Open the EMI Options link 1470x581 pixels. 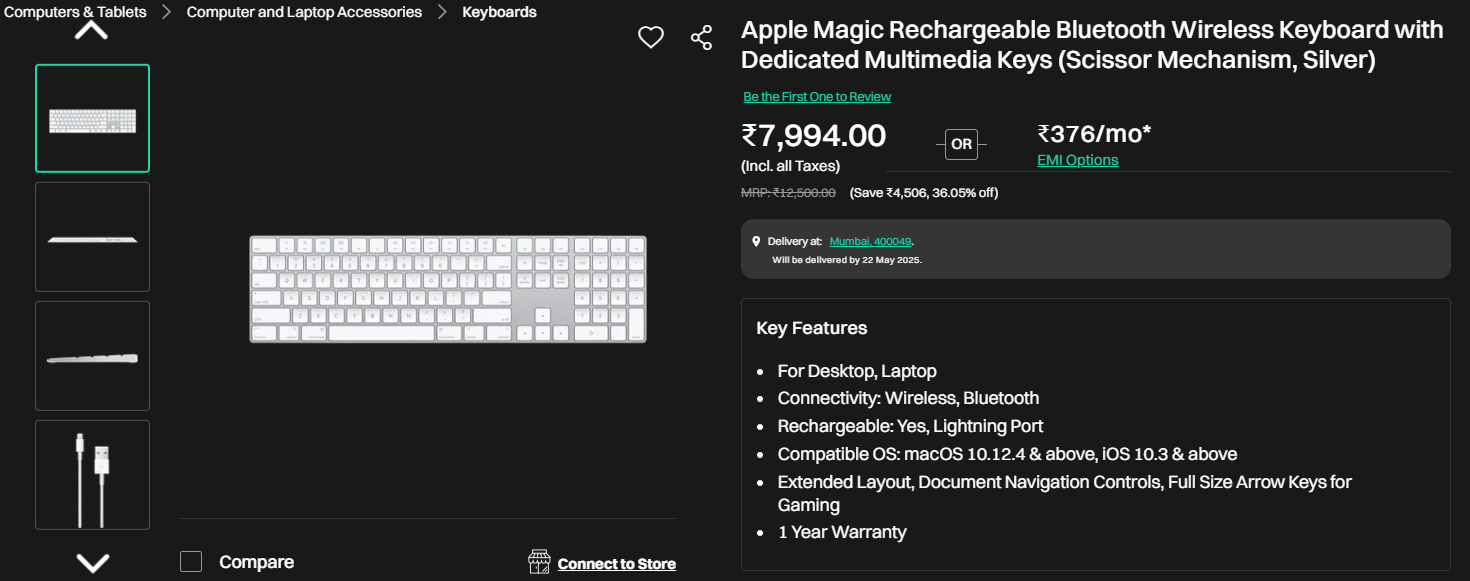(x=1077, y=160)
